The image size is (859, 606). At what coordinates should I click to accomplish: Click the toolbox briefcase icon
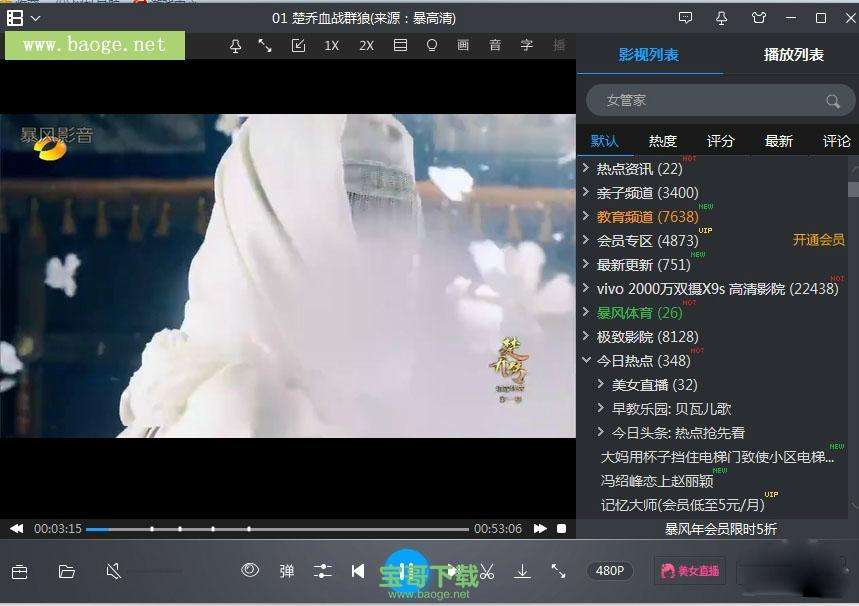pos(19,572)
